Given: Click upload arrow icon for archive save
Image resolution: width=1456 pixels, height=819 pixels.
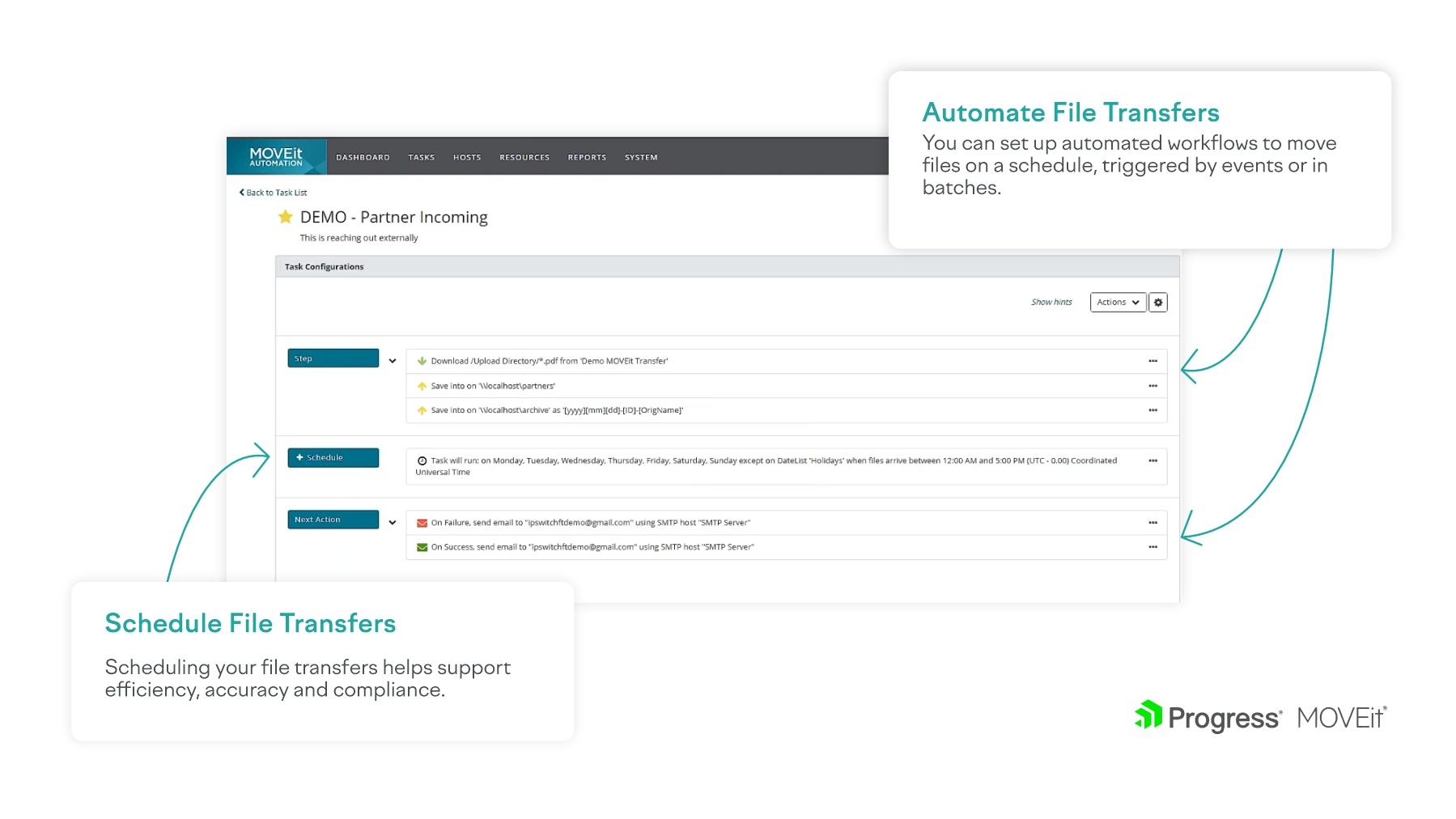Looking at the screenshot, I should [x=422, y=410].
